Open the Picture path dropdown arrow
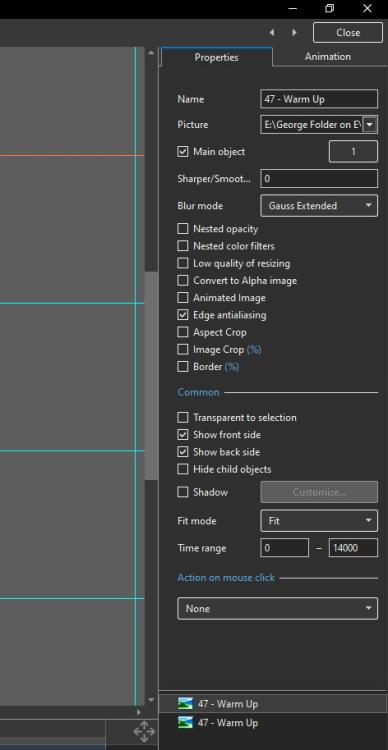The image size is (388, 750). point(370,125)
